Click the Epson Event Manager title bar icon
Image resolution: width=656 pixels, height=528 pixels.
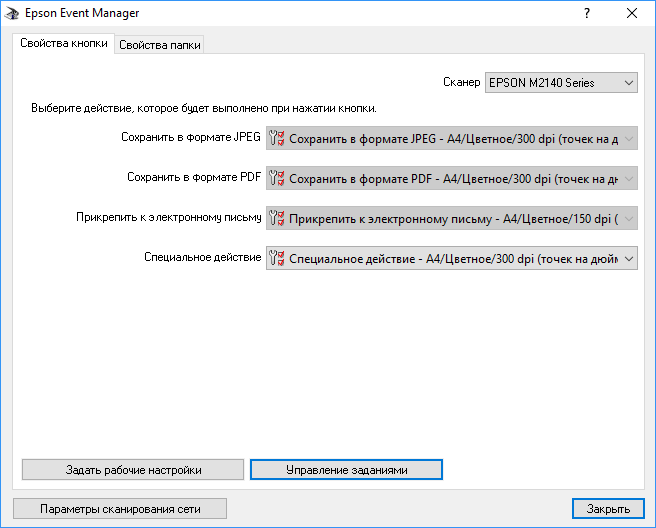[12, 14]
